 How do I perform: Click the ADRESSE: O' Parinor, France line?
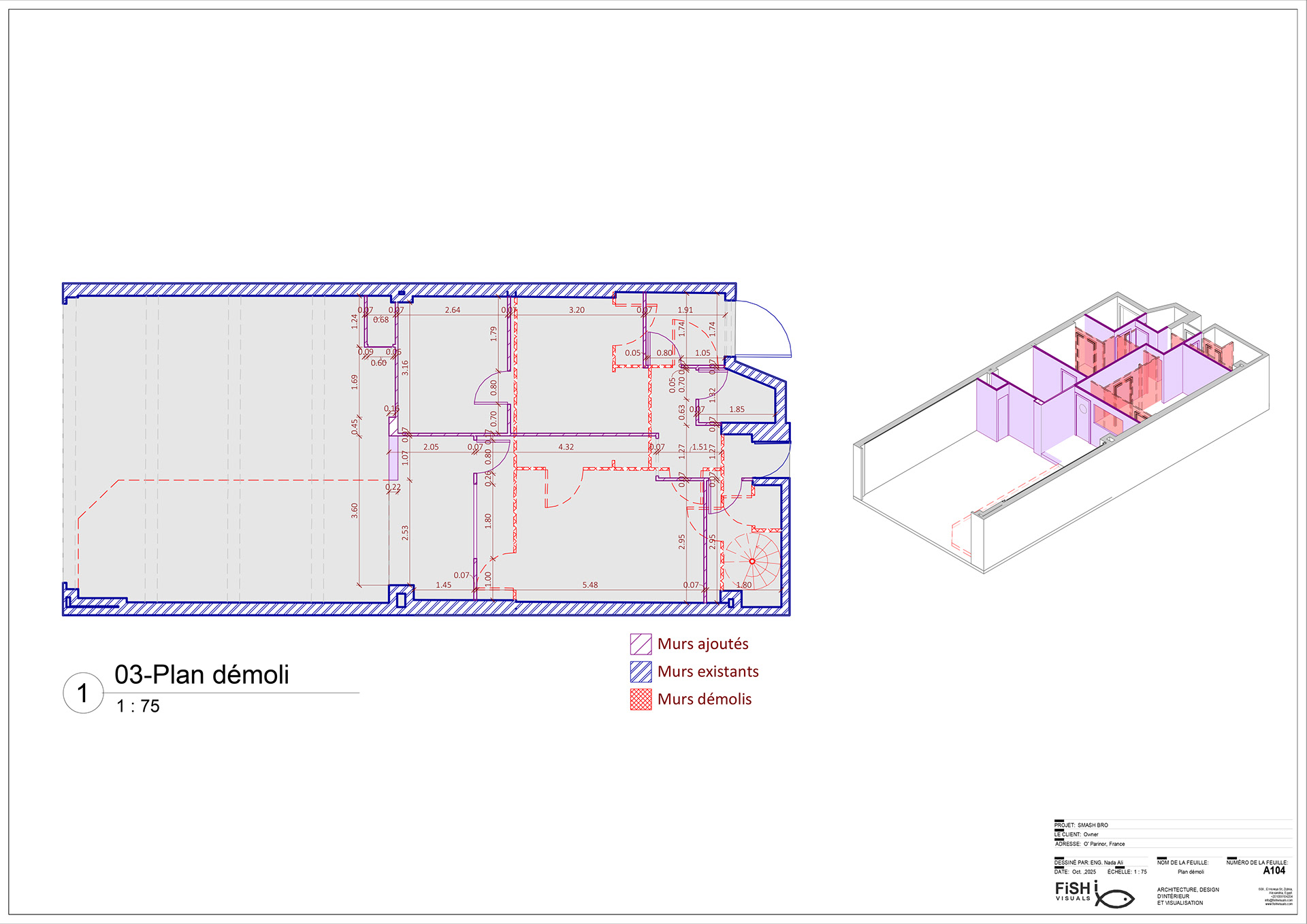(1090, 844)
